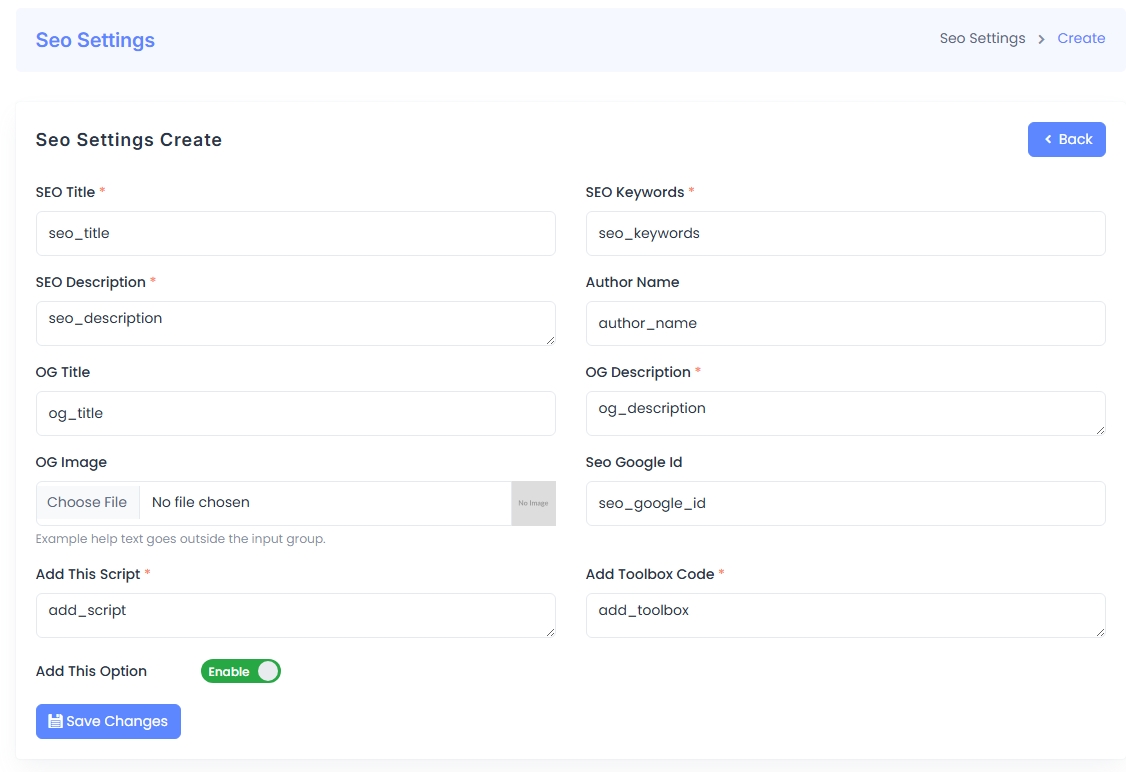Open the Seo Settings breadcrumb link

pos(982,38)
